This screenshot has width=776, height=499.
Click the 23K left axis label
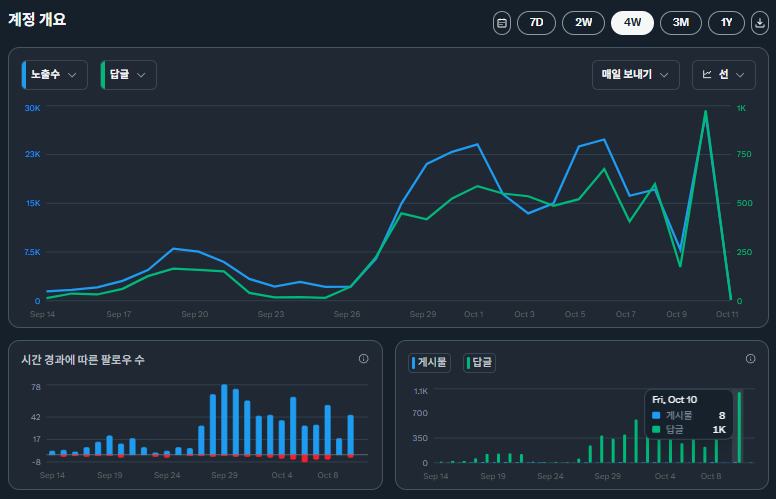coord(33,154)
